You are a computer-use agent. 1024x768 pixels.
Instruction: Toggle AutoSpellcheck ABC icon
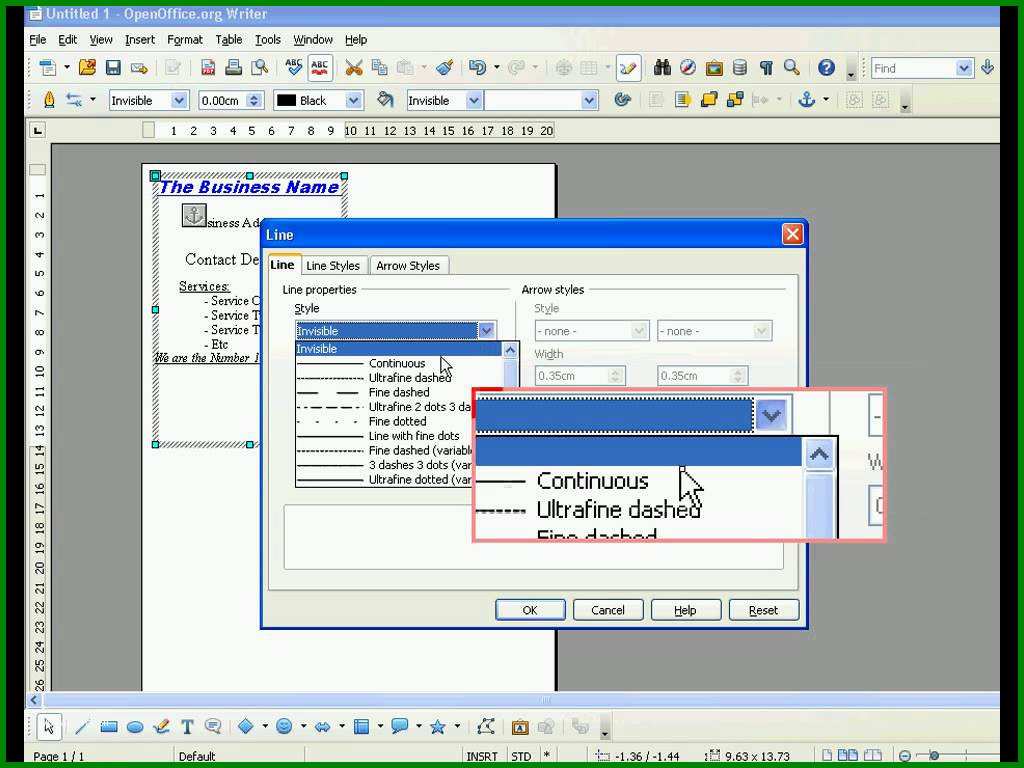[319, 67]
